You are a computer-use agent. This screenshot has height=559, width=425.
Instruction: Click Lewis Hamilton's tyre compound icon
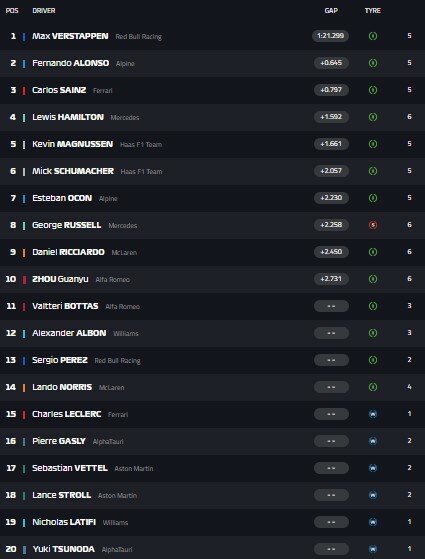tap(373, 117)
